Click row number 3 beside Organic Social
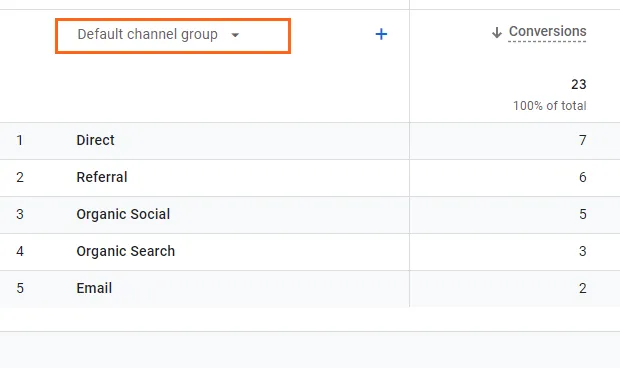 pos(20,214)
